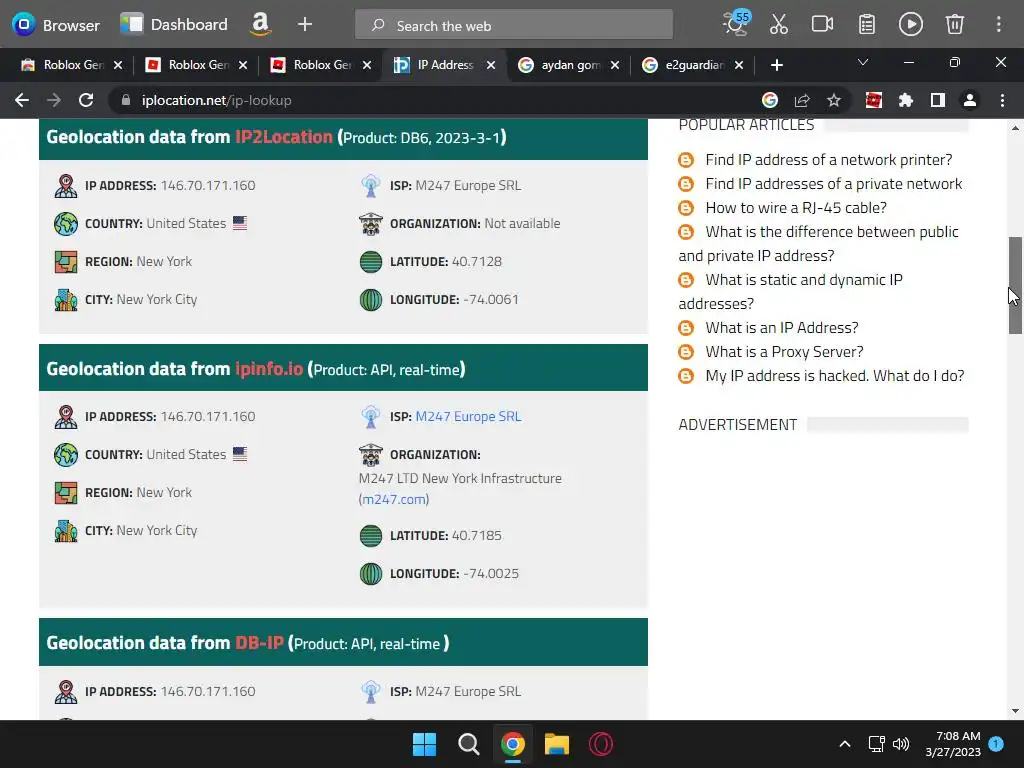Screen dimensions: 1024x768
Task: Click the M247 Europe SRL ISP link
Action: [x=468, y=417]
